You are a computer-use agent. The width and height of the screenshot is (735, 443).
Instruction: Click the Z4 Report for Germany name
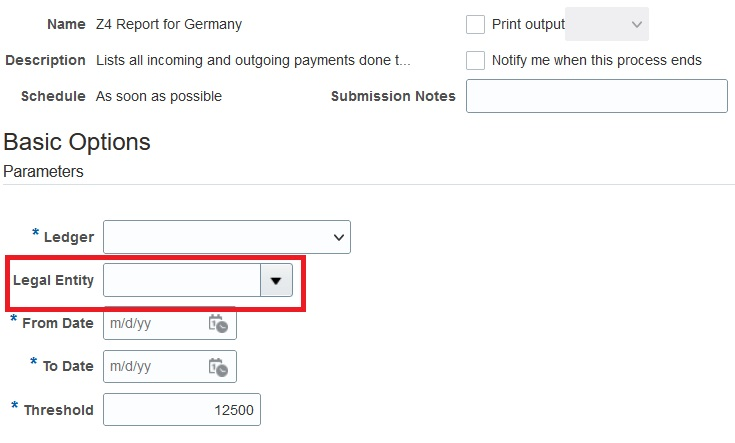click(x=168, y=24)
